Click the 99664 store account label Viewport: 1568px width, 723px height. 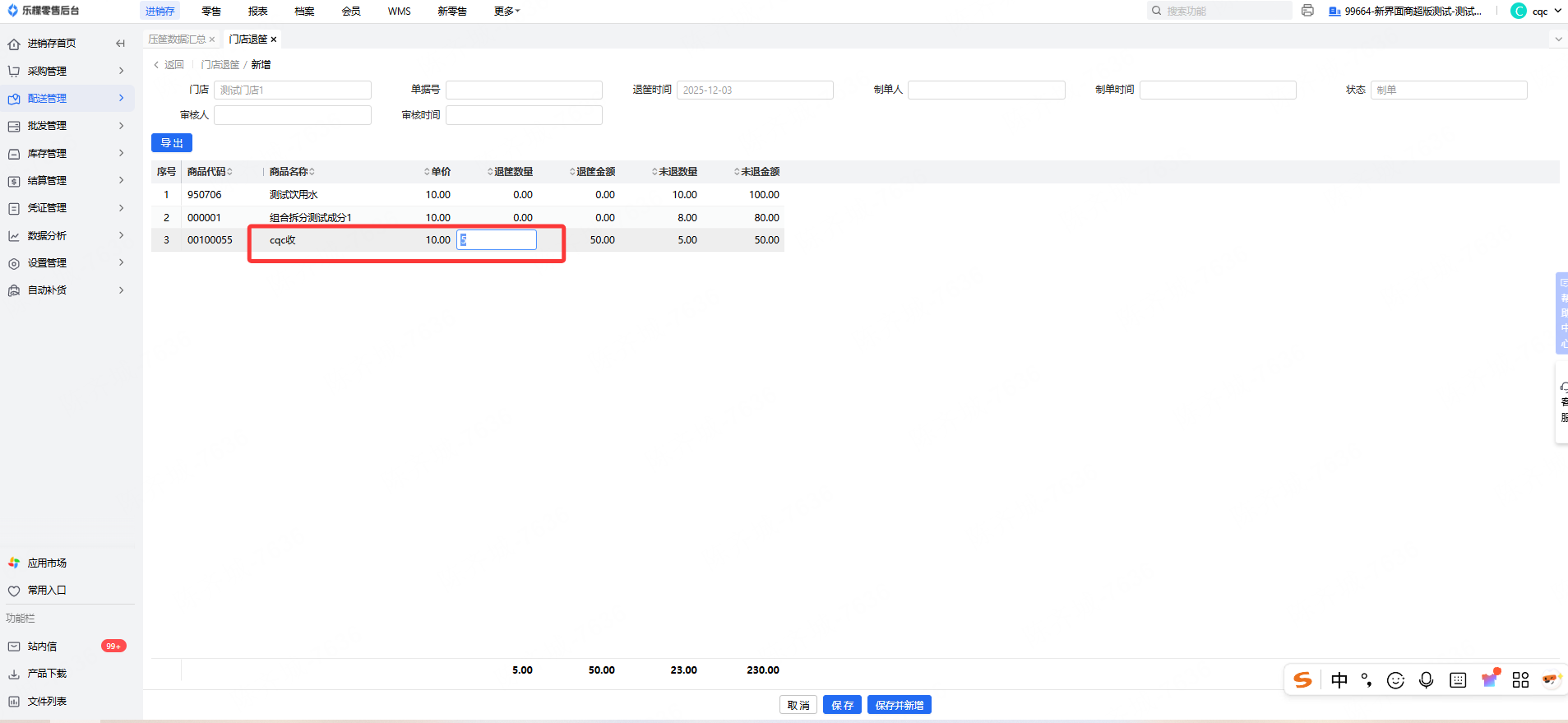[1405, 11]
